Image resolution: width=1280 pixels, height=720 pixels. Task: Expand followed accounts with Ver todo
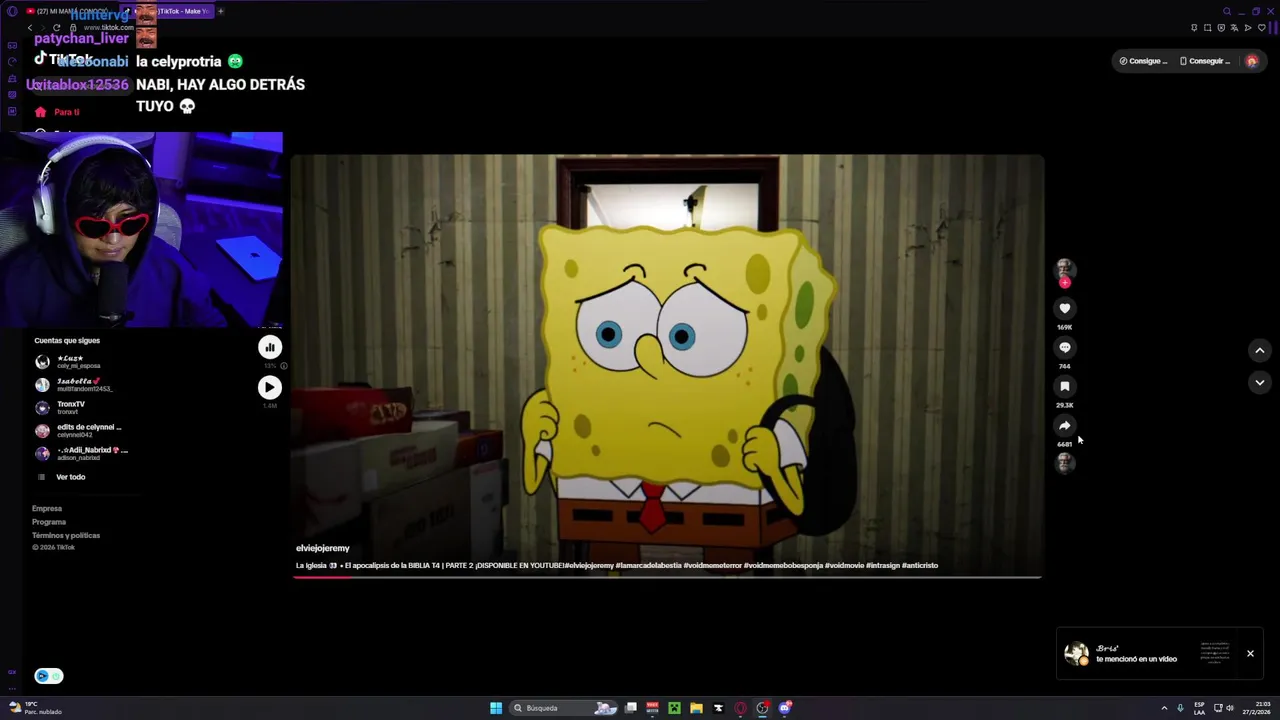[x=61, y=477]
